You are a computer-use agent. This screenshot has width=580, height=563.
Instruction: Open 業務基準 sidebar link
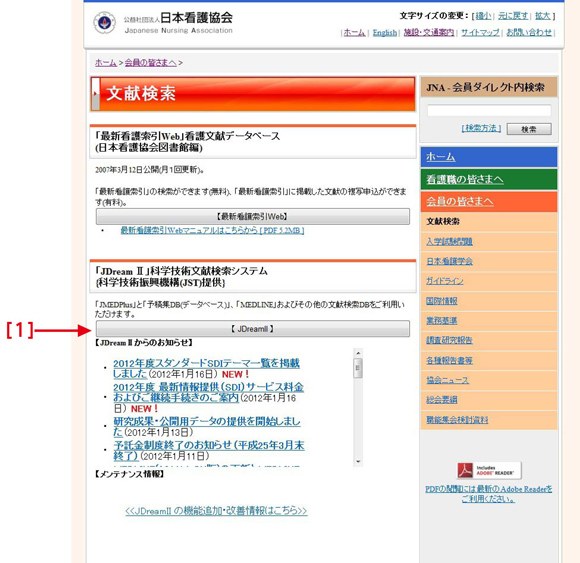point(442,320)
